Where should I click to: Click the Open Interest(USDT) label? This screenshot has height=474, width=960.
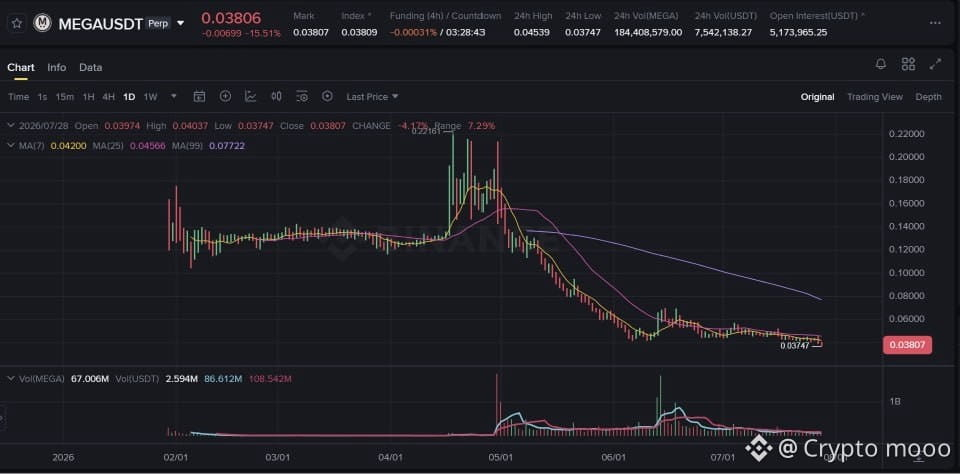point(817,16)
